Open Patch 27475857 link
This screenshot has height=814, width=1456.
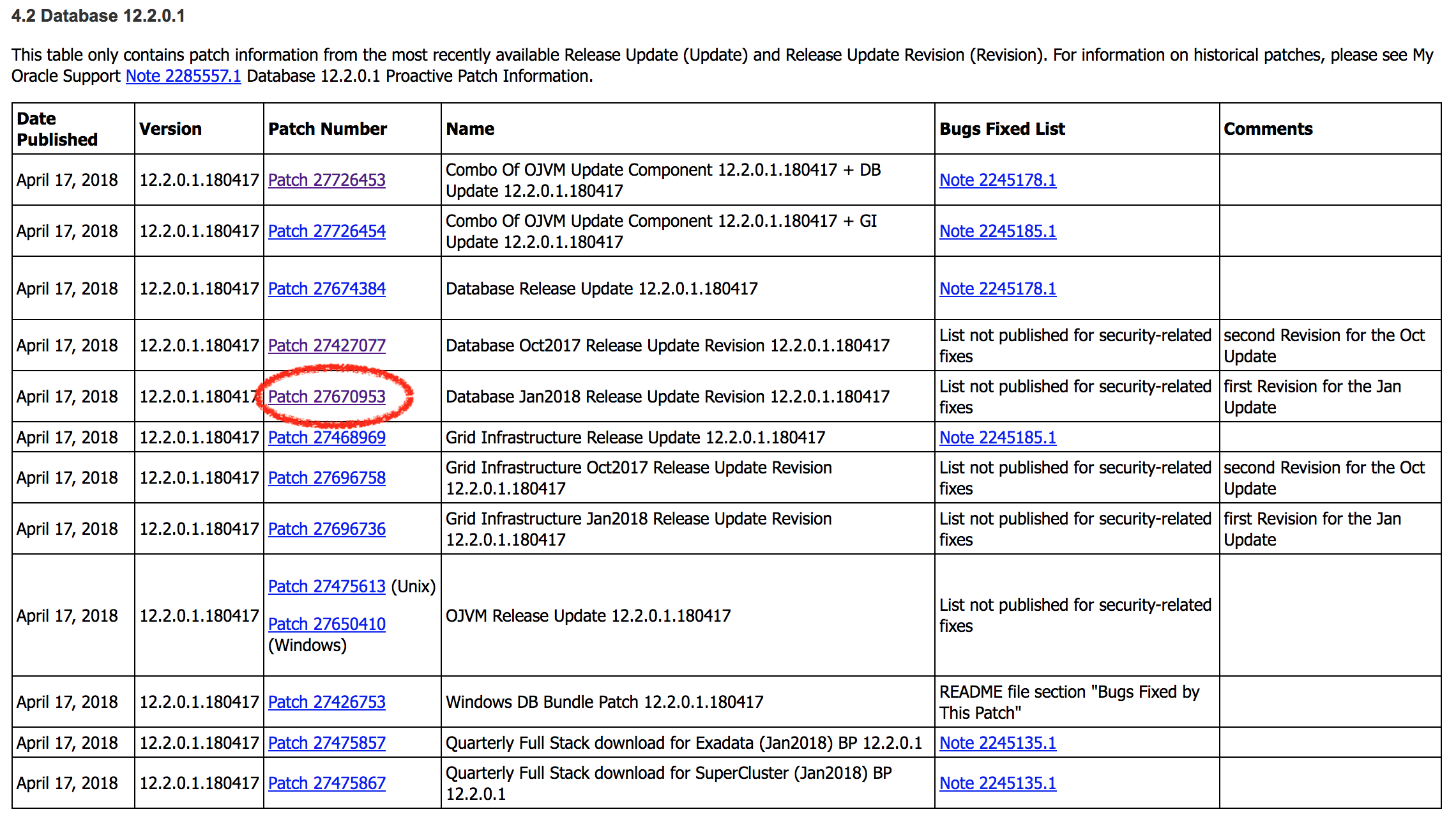327,743
